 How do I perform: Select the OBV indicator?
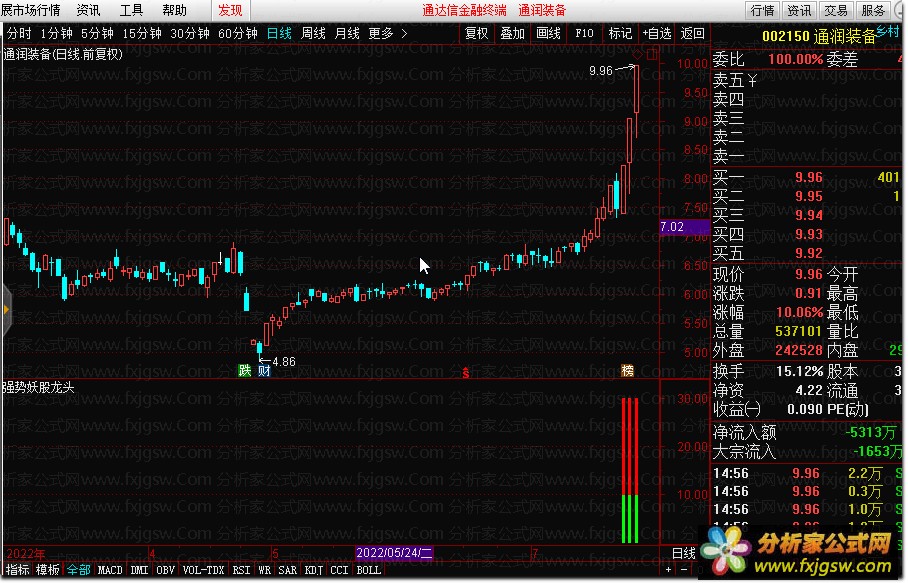[x=166, y=570]
